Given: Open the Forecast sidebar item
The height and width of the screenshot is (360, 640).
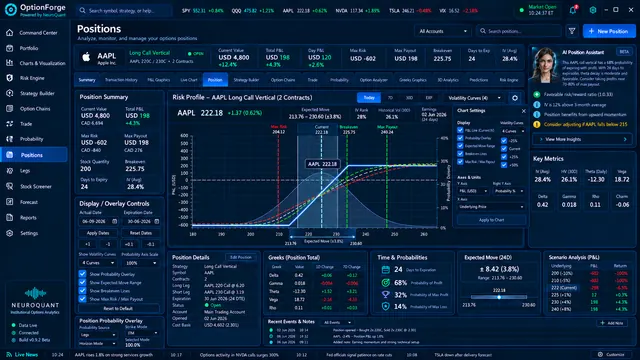Looking at the screenshot, I should pyautogui.click(x=33, y=202).
